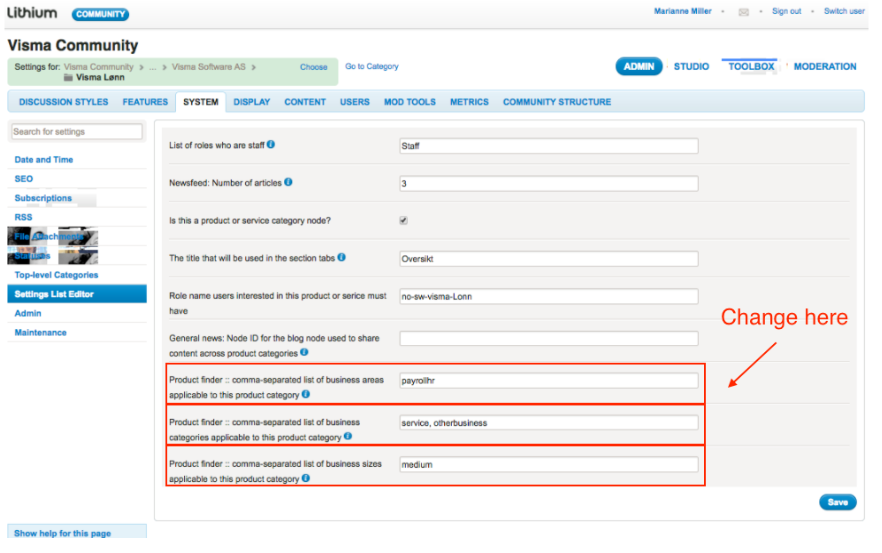
Task: Open Moderation in top navigation
Action: 825,66
